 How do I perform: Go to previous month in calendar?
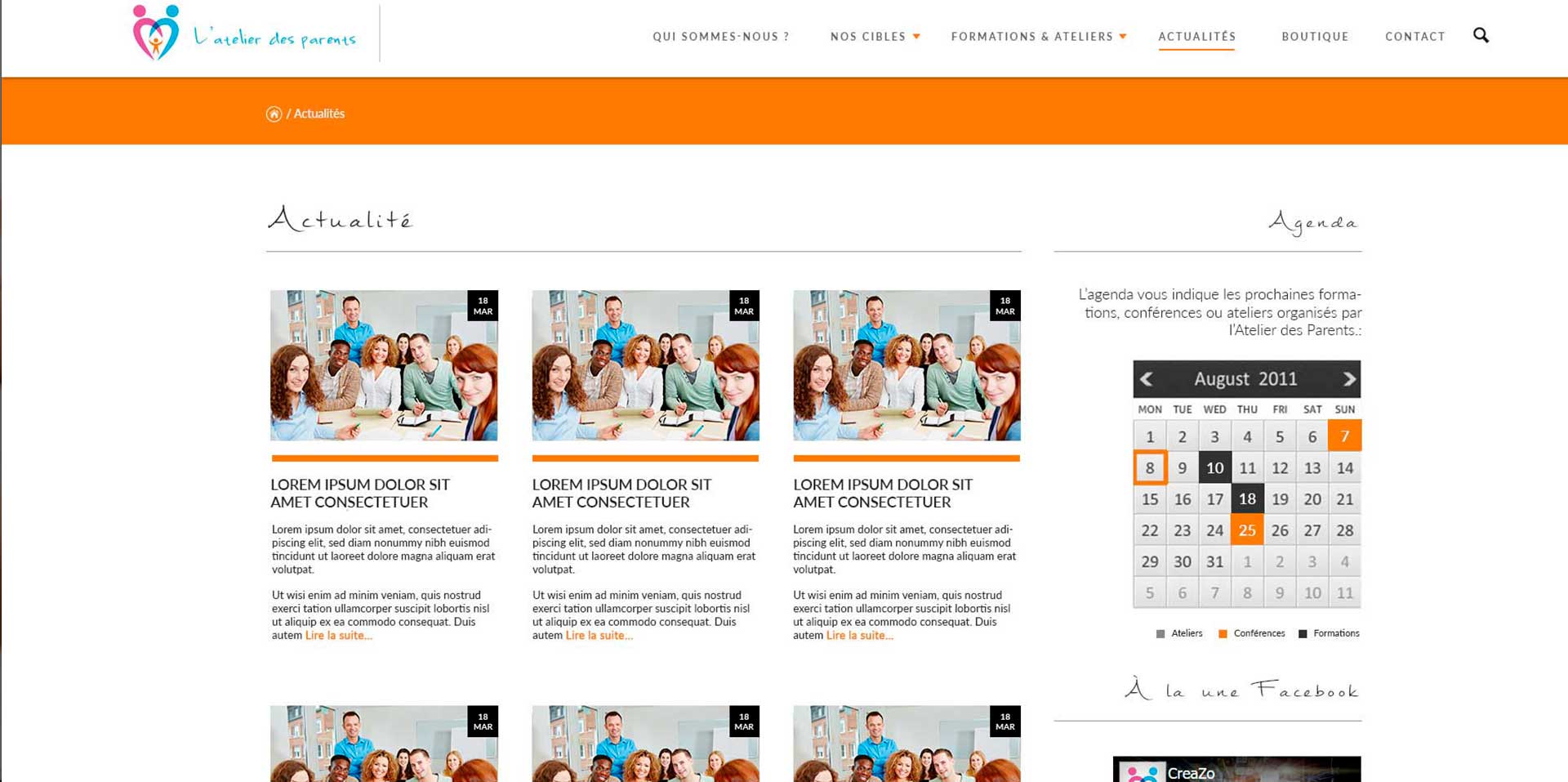tap(1147, 379)
